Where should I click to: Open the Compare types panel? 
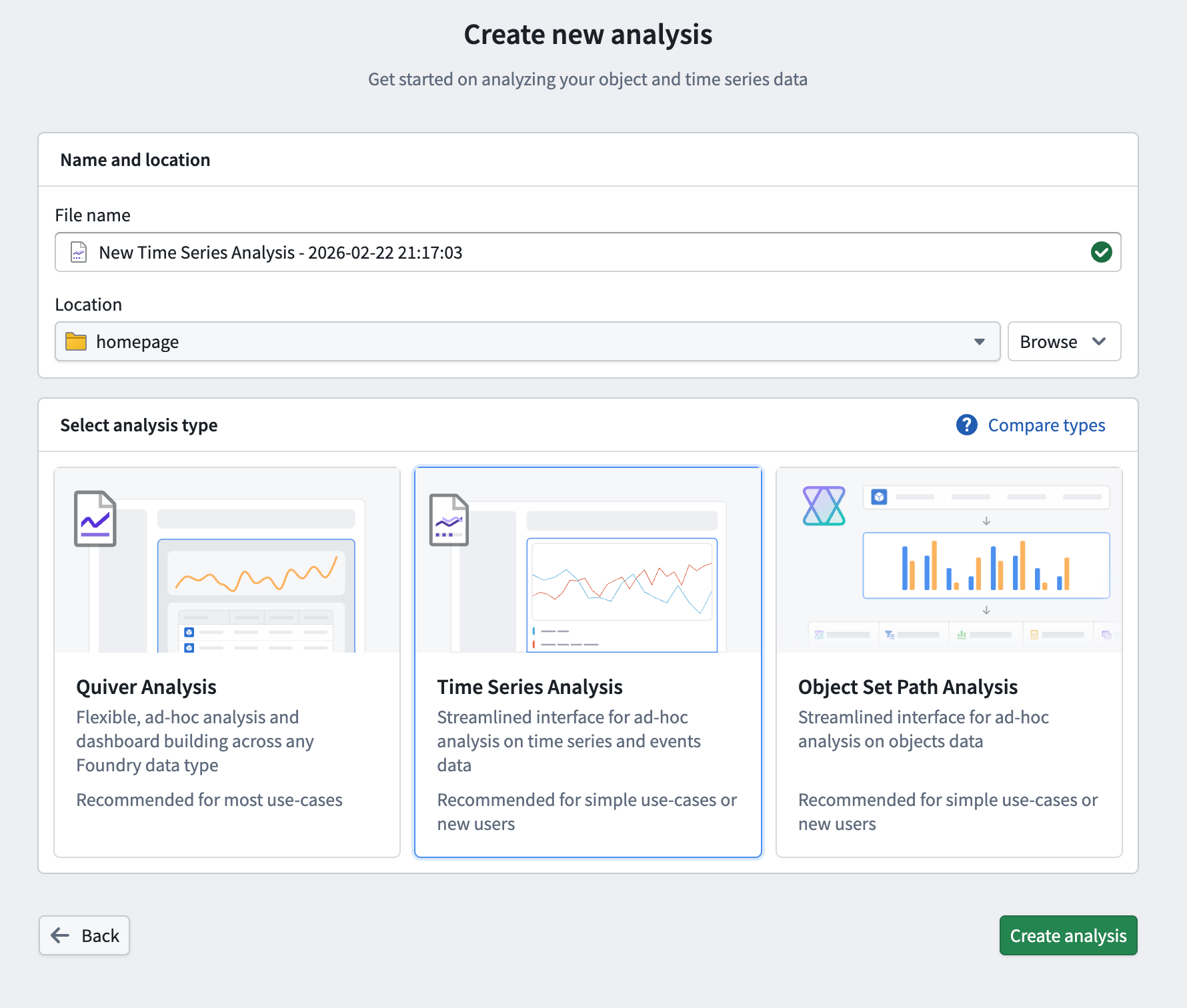click(x=1046, y=425)
